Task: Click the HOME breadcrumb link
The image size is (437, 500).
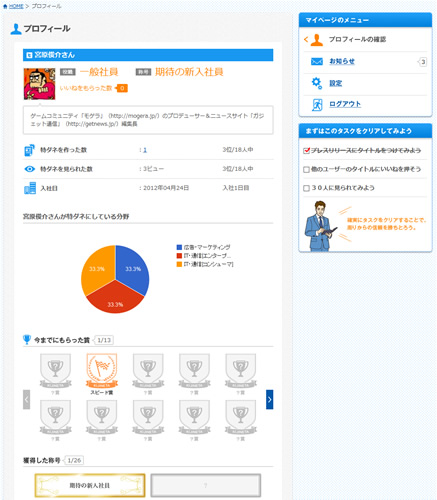Action: click(16, 6)
